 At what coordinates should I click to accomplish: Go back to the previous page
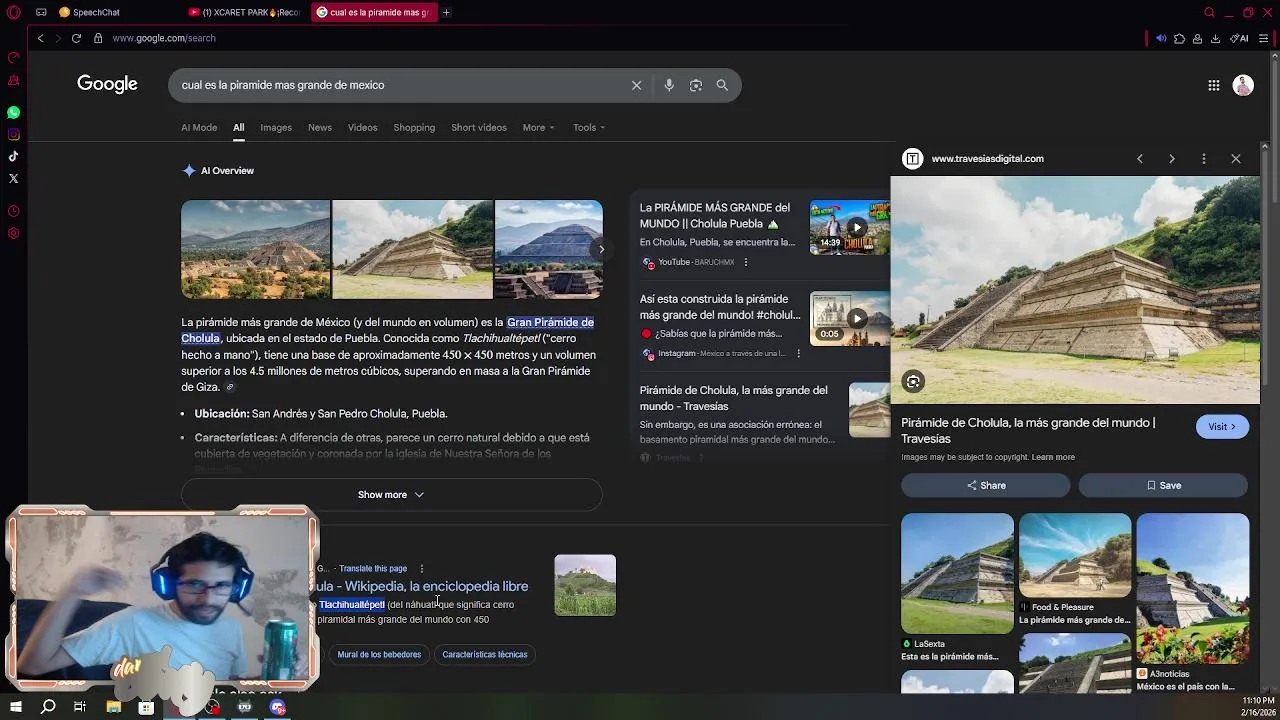(x=40, y=38)
